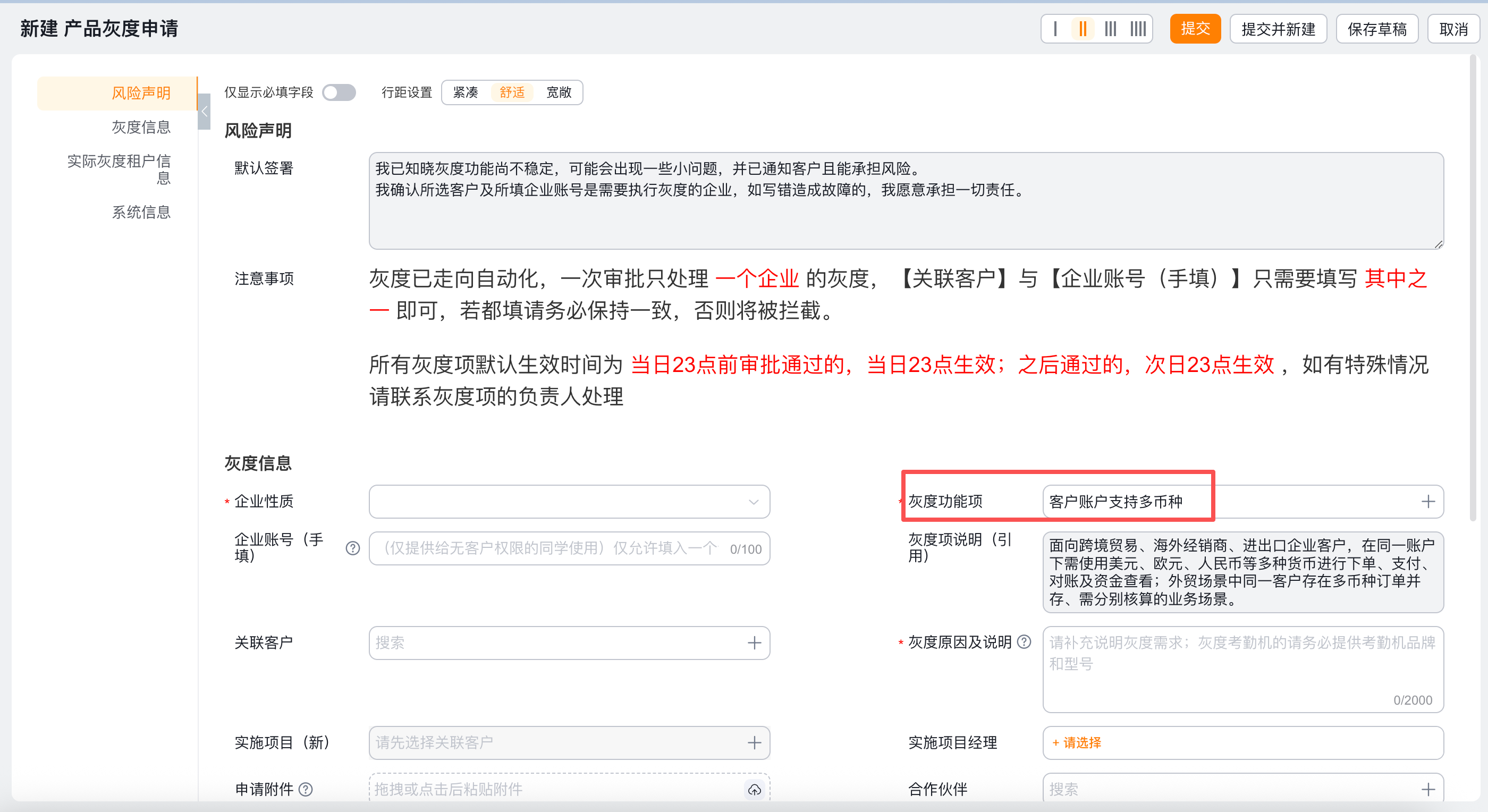Go to 系统信息 section in sidebar
This screenshot has height=812, width=1488.
[x=141, y=212]
